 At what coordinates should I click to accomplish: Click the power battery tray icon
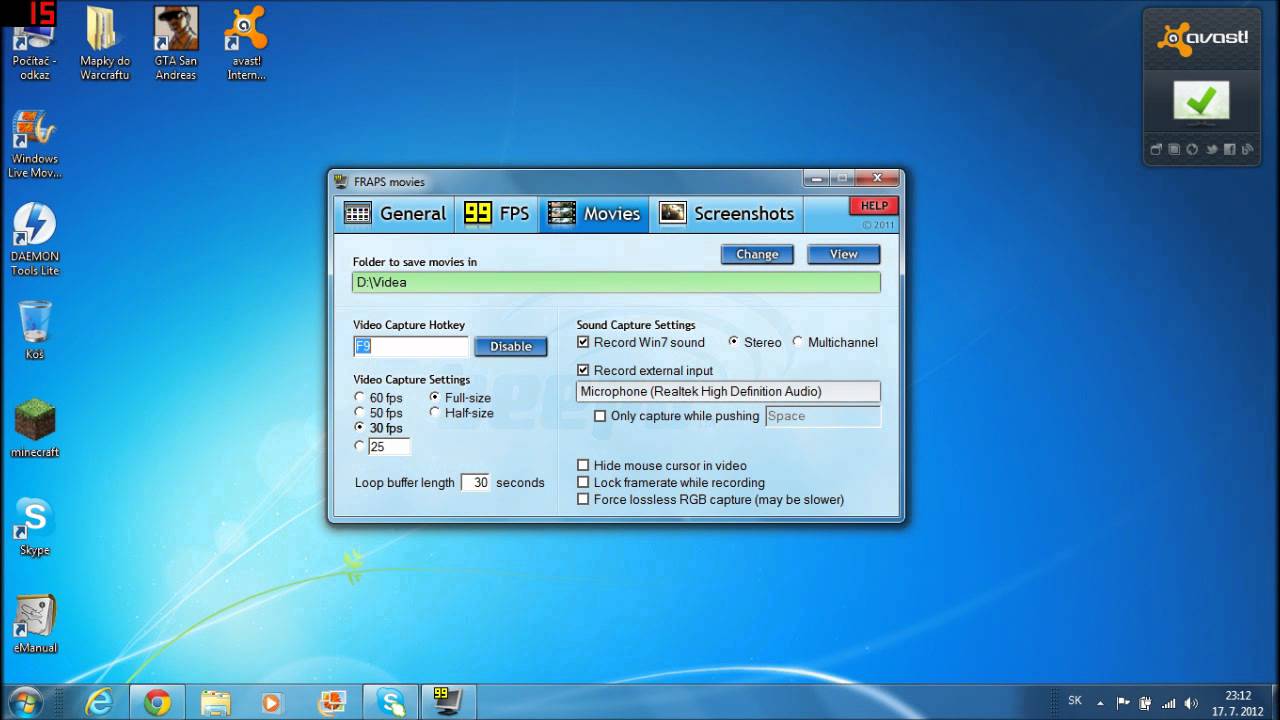[x=1145, y=703]
